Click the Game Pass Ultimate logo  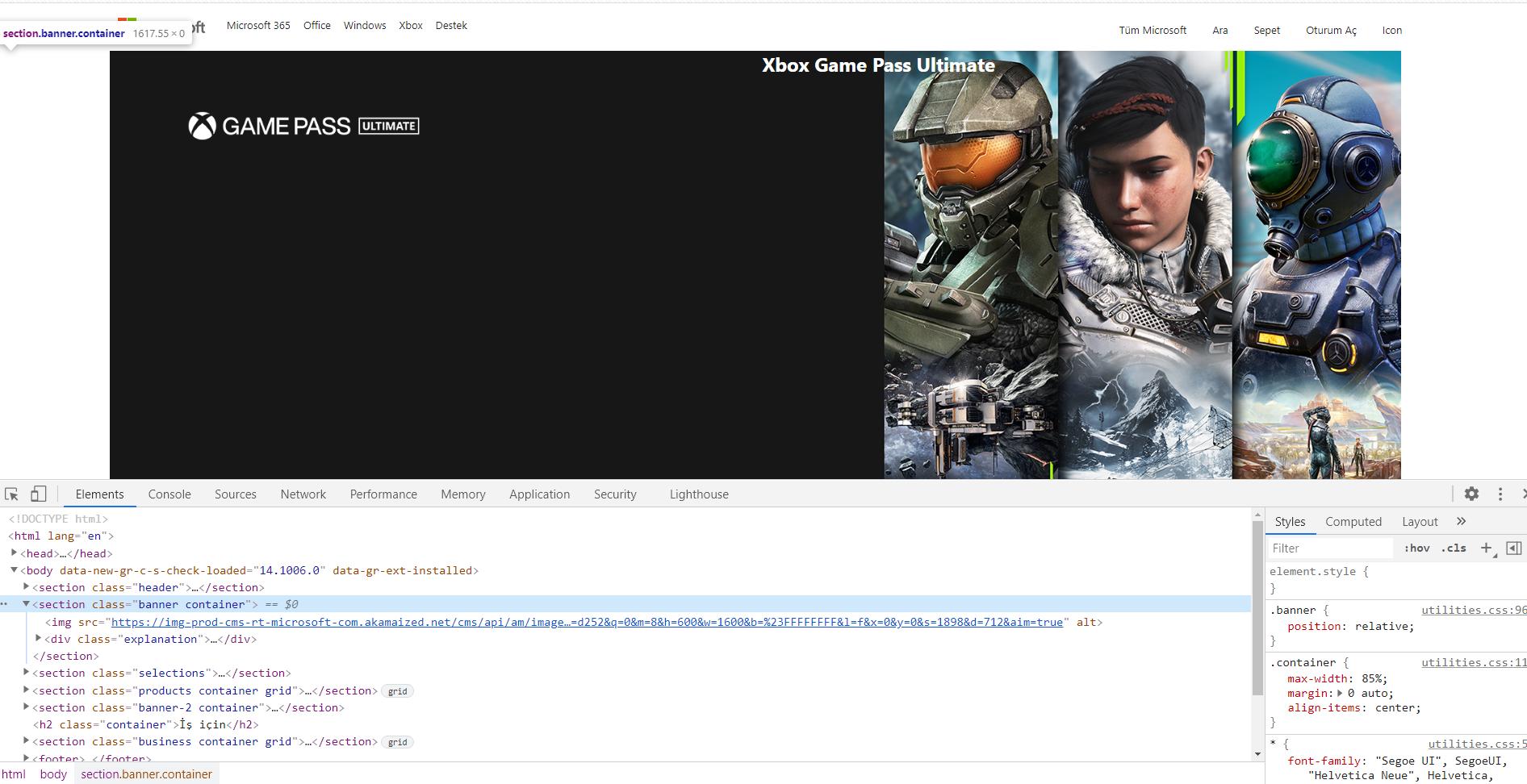303,126
